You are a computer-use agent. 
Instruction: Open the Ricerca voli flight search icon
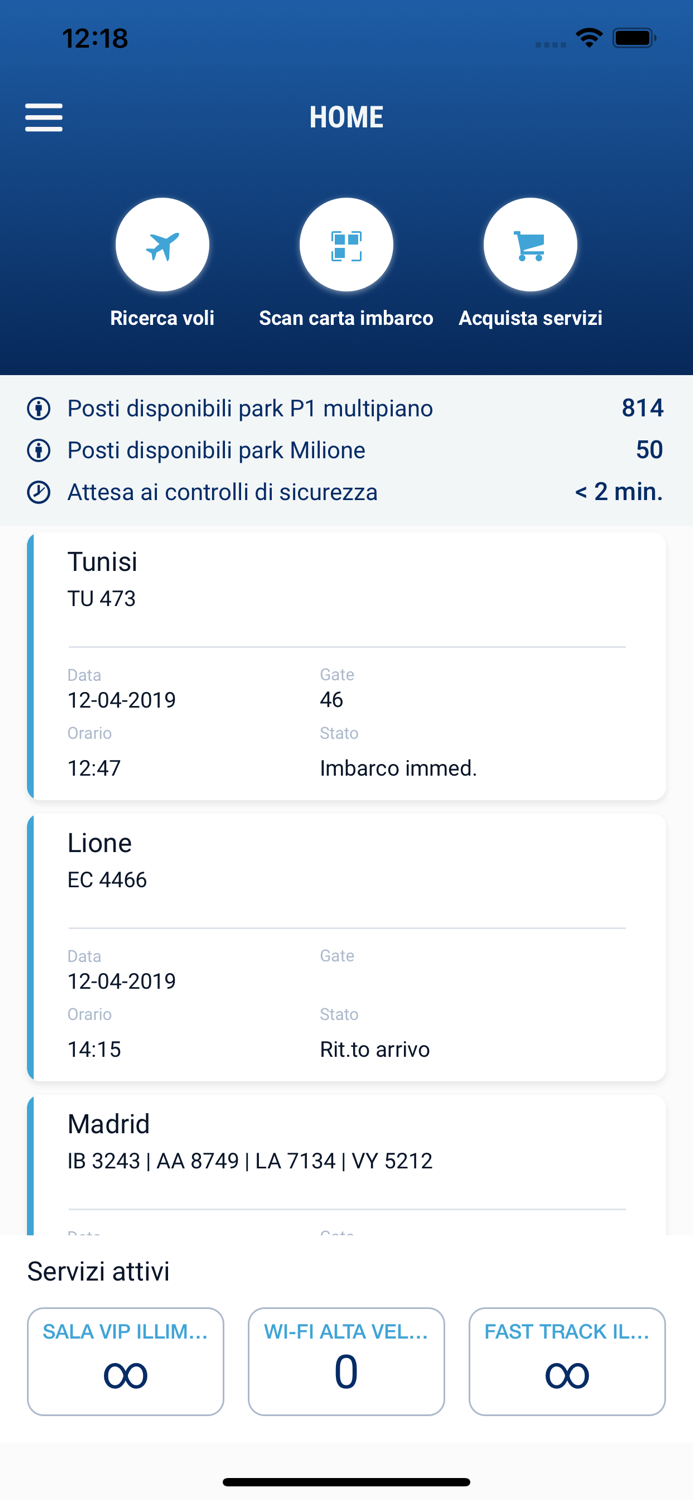pos(162,243)
